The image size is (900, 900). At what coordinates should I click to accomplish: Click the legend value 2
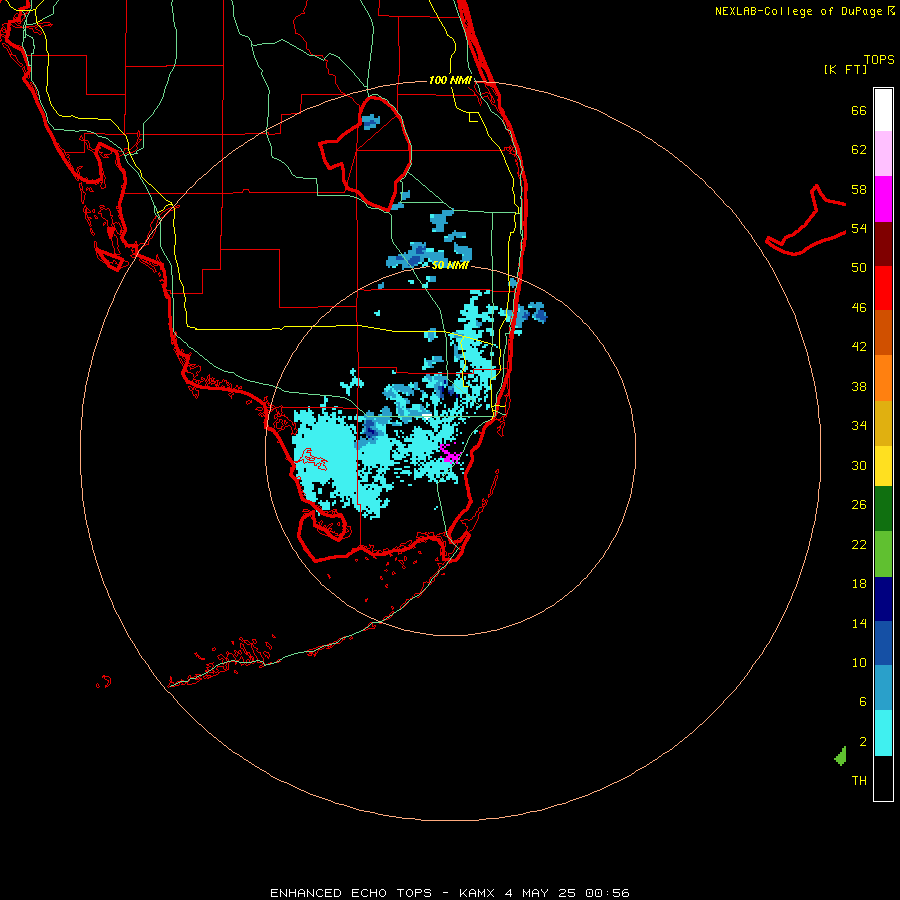863,742
